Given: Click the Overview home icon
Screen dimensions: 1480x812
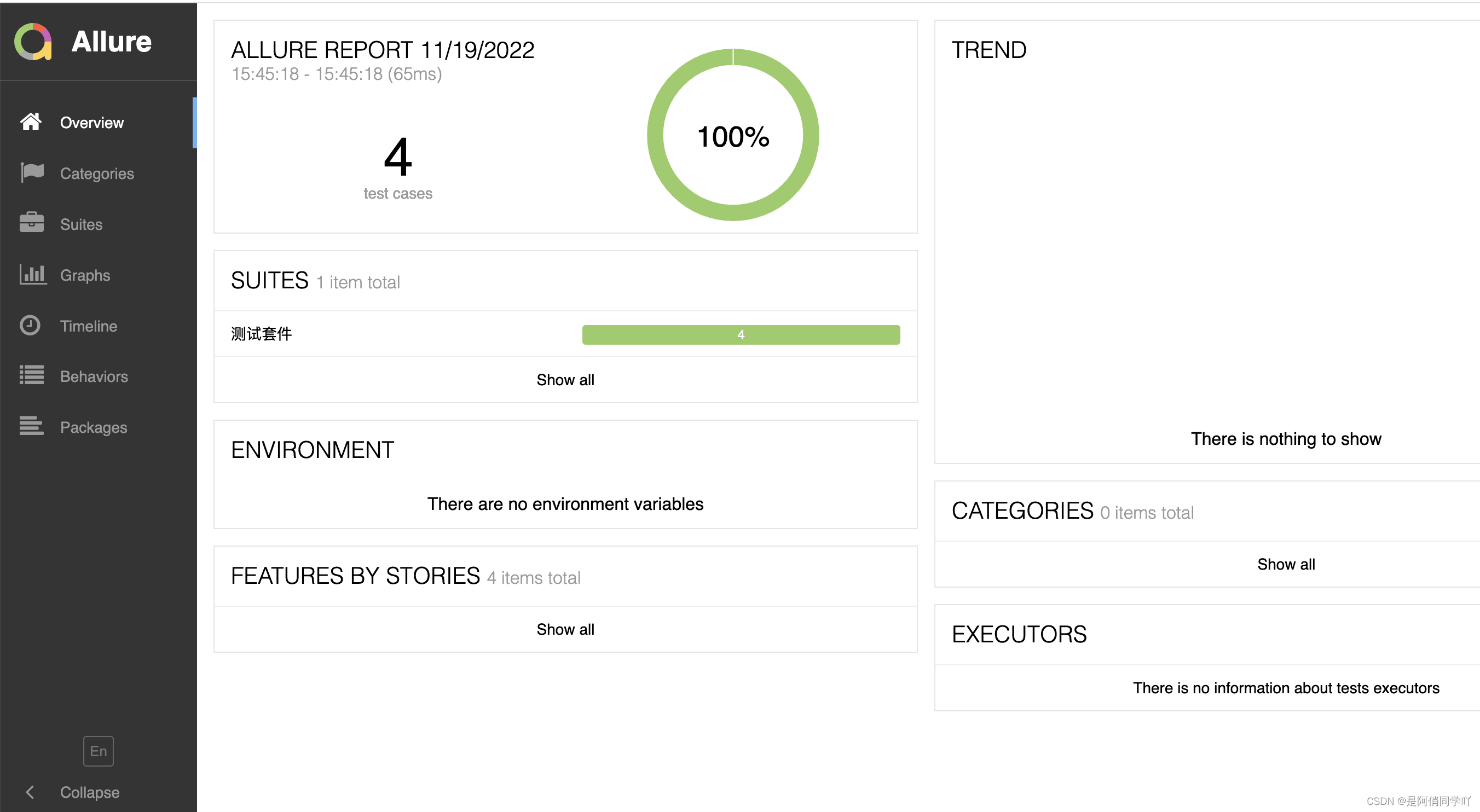Looking at the screenshot, I should point(31,121).
